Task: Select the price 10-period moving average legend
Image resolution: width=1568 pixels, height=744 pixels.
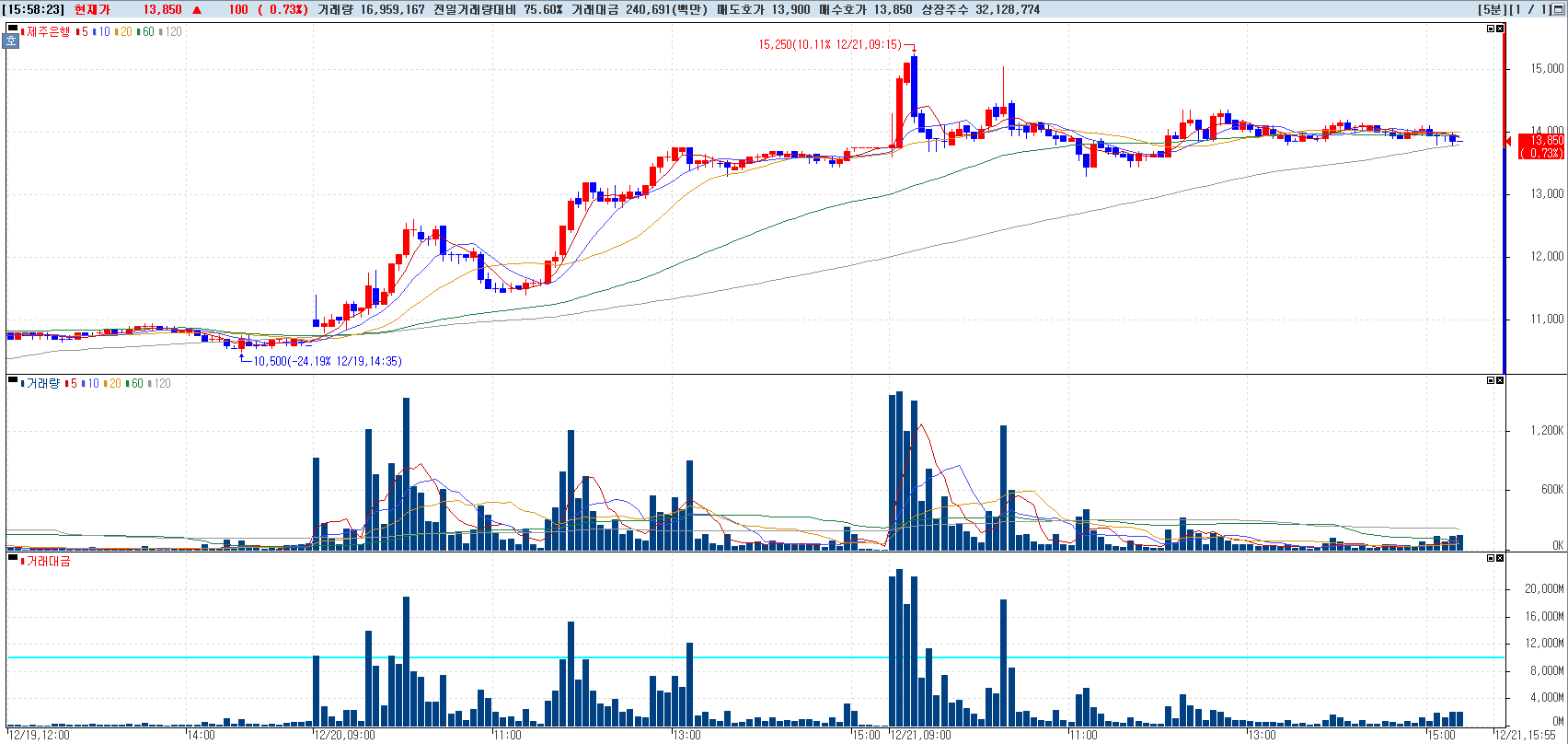Action: click(102, 31)
